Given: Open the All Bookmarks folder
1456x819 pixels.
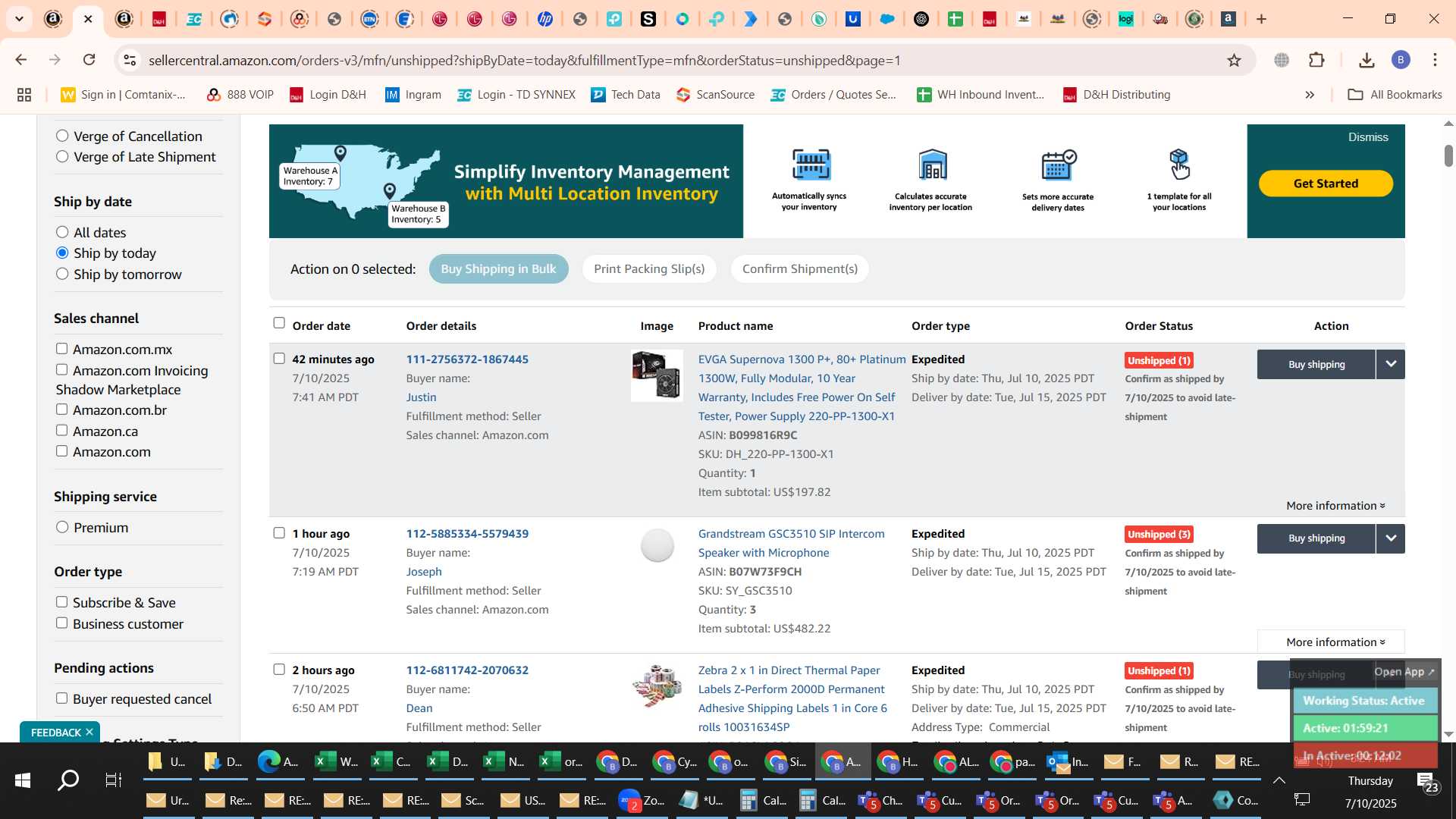Looking at the screenshot, I should coord(1395,95).
